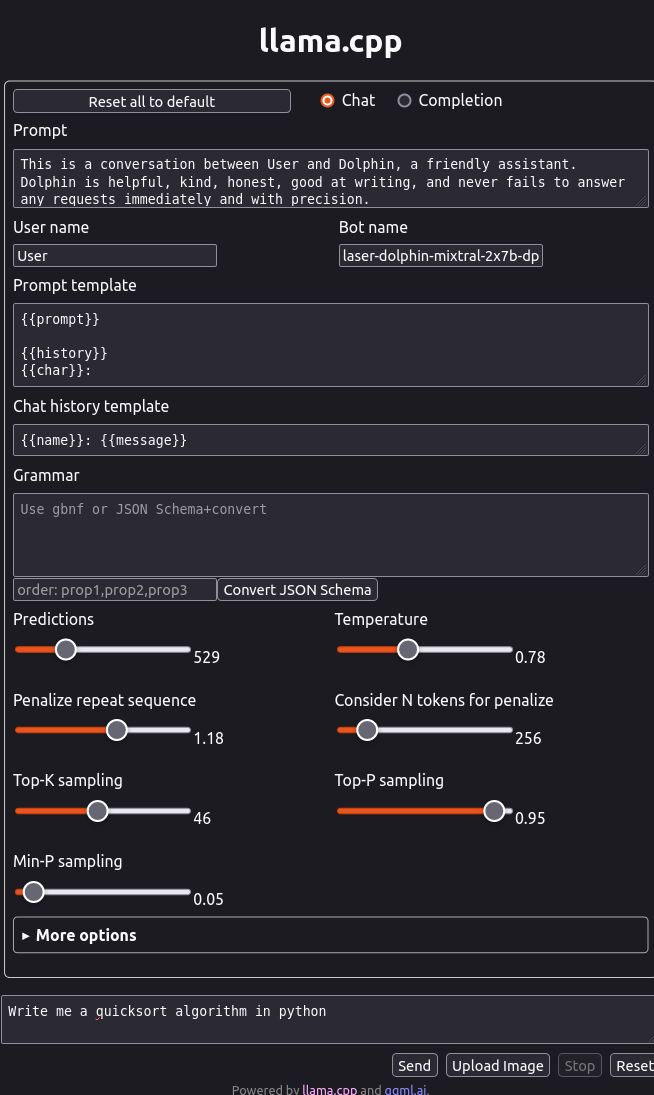
Task: Click the Reset all to default button
Action: point(151,101)
